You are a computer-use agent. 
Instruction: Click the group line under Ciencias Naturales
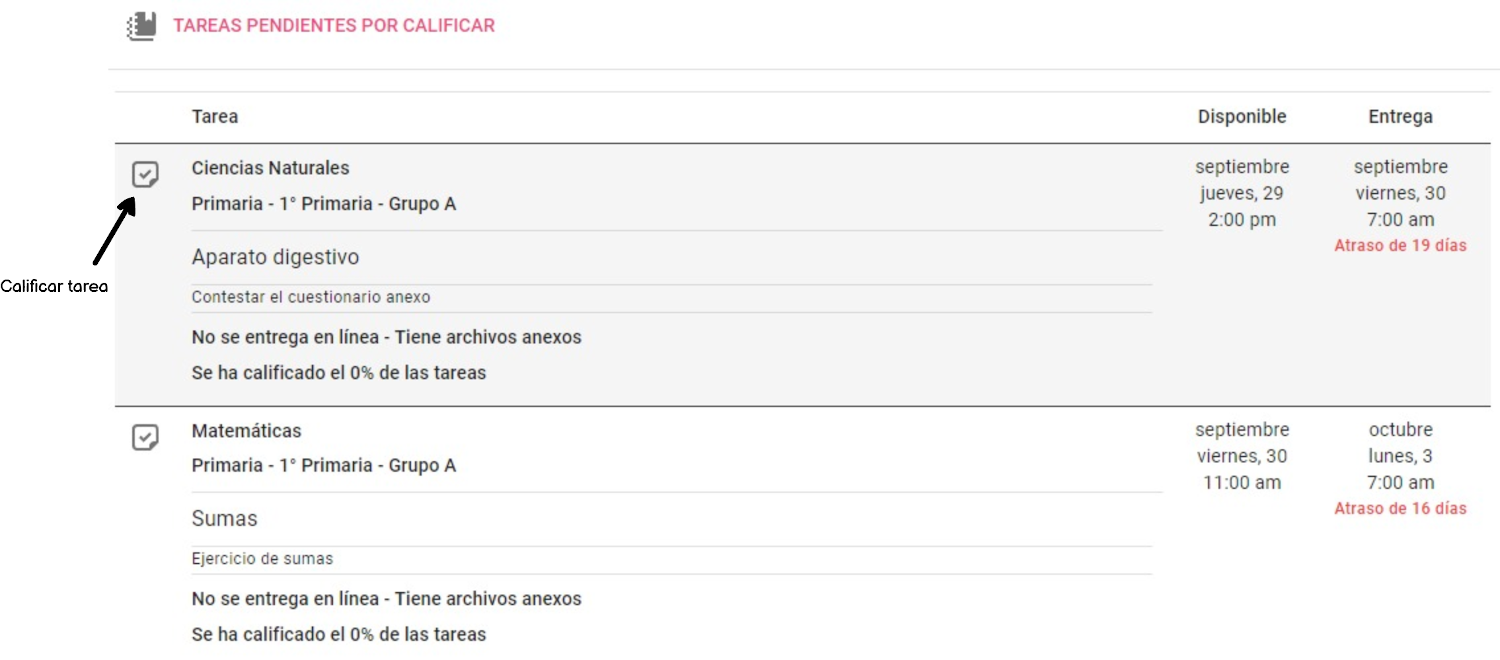pyautogui.click(x=323, y=204)
